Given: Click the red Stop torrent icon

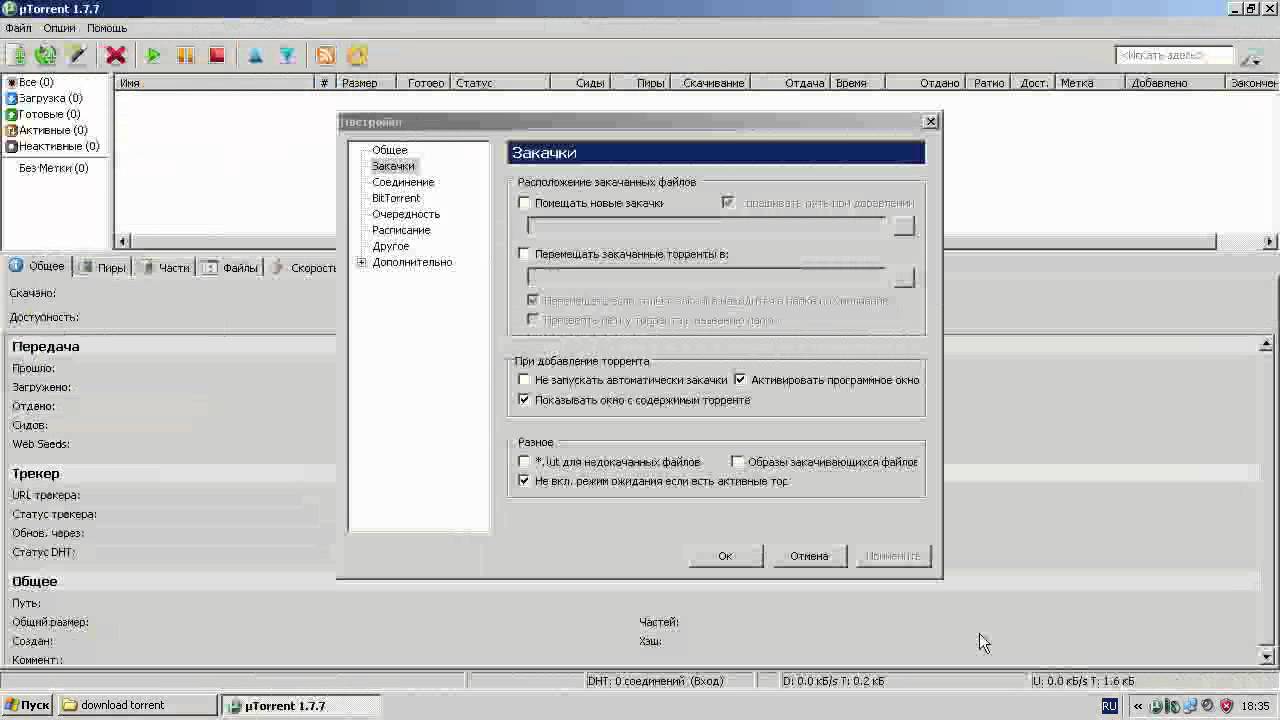Looking at the screenshot, I should (216, 56).
